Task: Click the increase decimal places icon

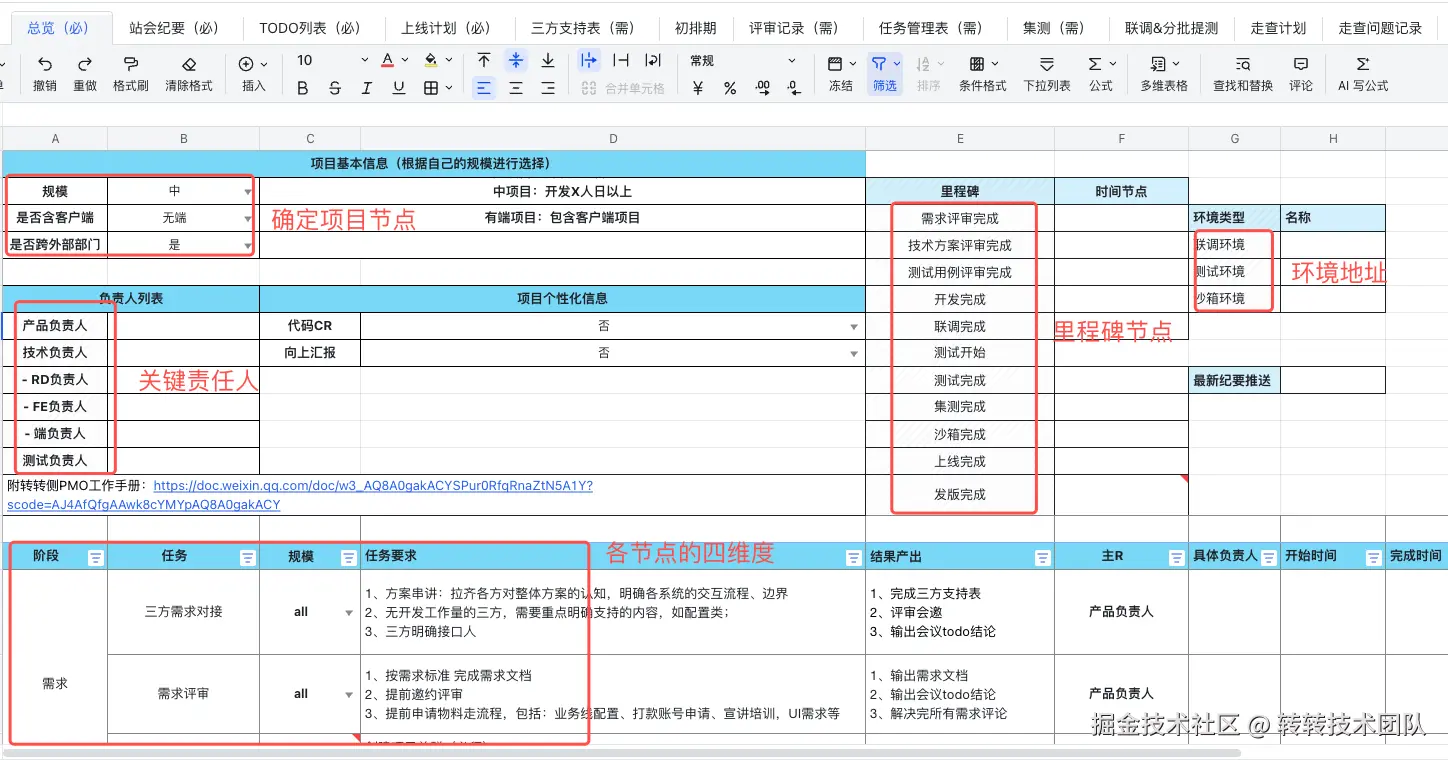Action: pyautogui.click(x=762, y=88)
